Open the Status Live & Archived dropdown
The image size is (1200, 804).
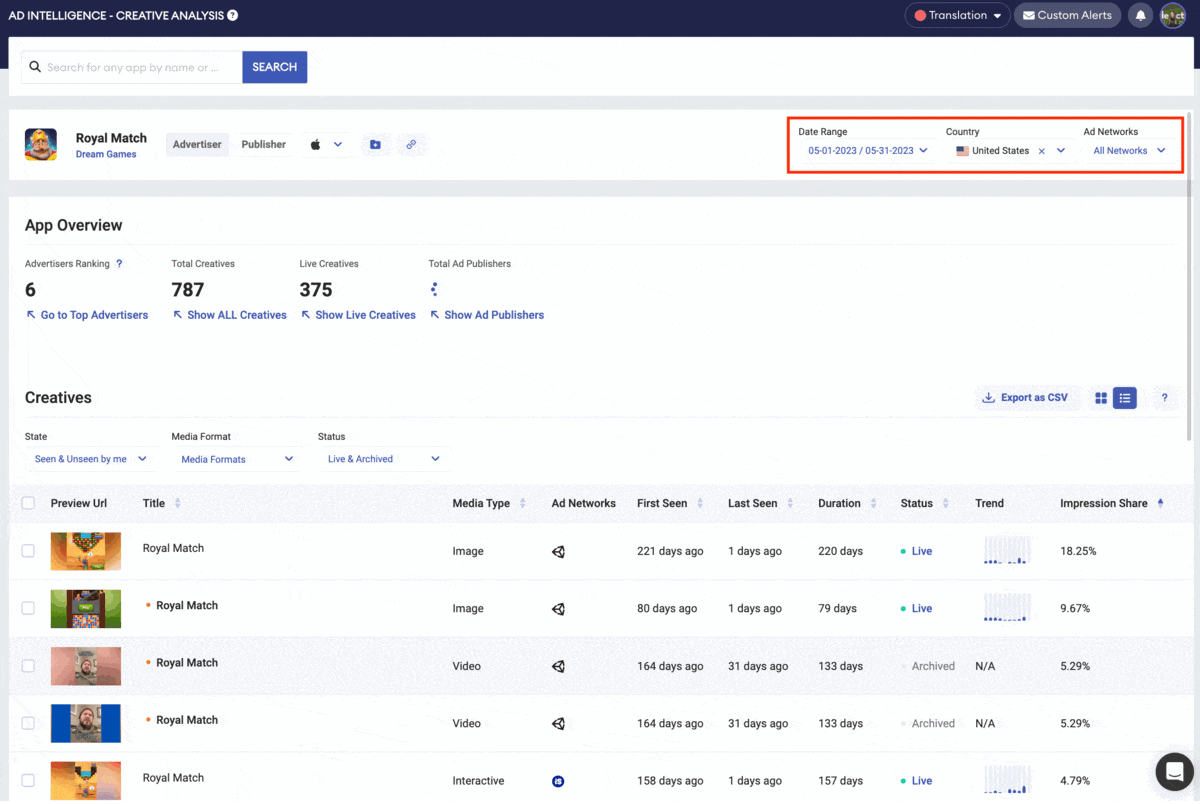click(x=383, y=460)
